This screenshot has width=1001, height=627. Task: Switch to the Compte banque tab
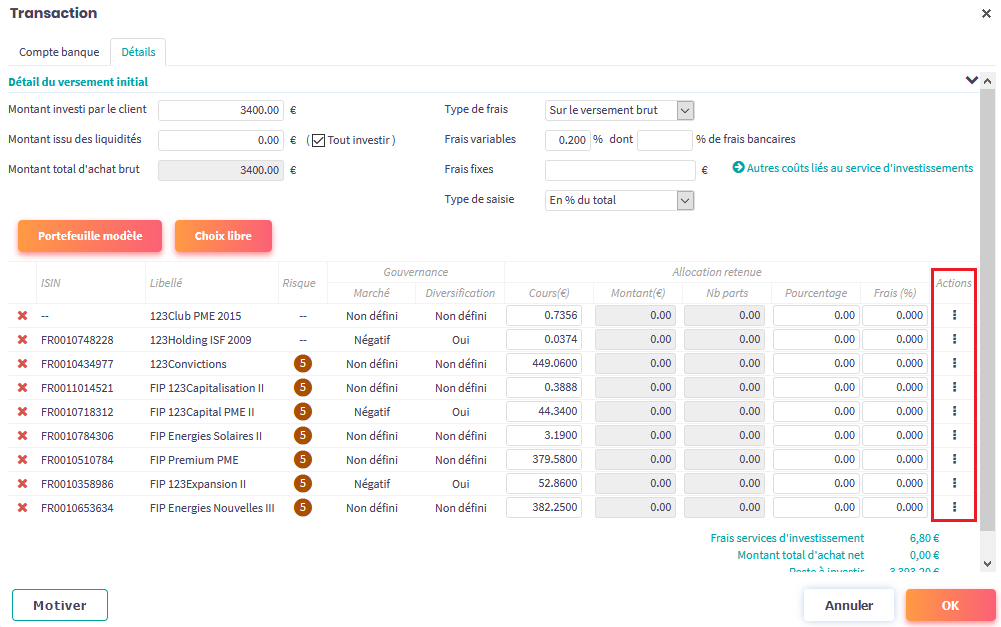59,52
